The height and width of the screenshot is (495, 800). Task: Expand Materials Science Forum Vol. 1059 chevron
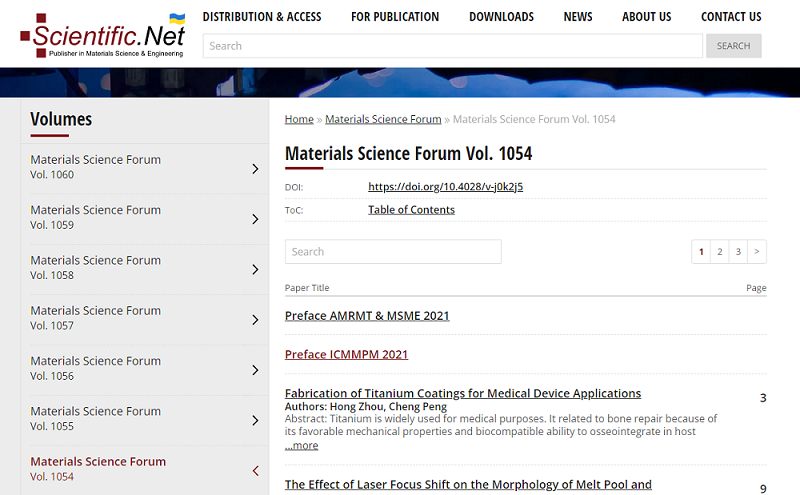(x=256, y=219)
